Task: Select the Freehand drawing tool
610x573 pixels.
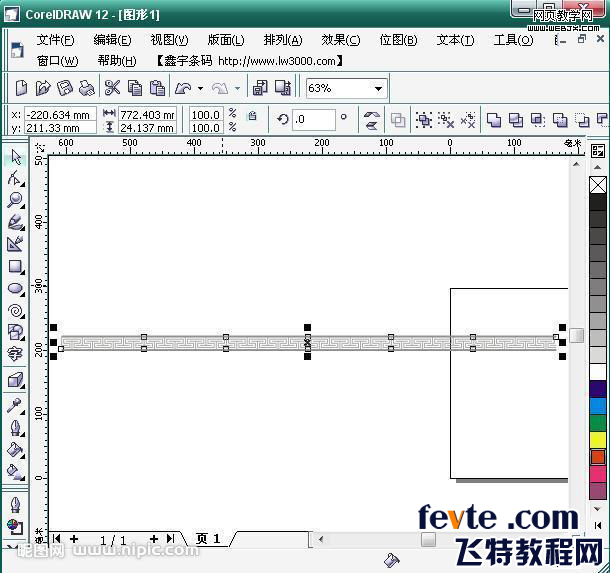Action: coord(16,222)
